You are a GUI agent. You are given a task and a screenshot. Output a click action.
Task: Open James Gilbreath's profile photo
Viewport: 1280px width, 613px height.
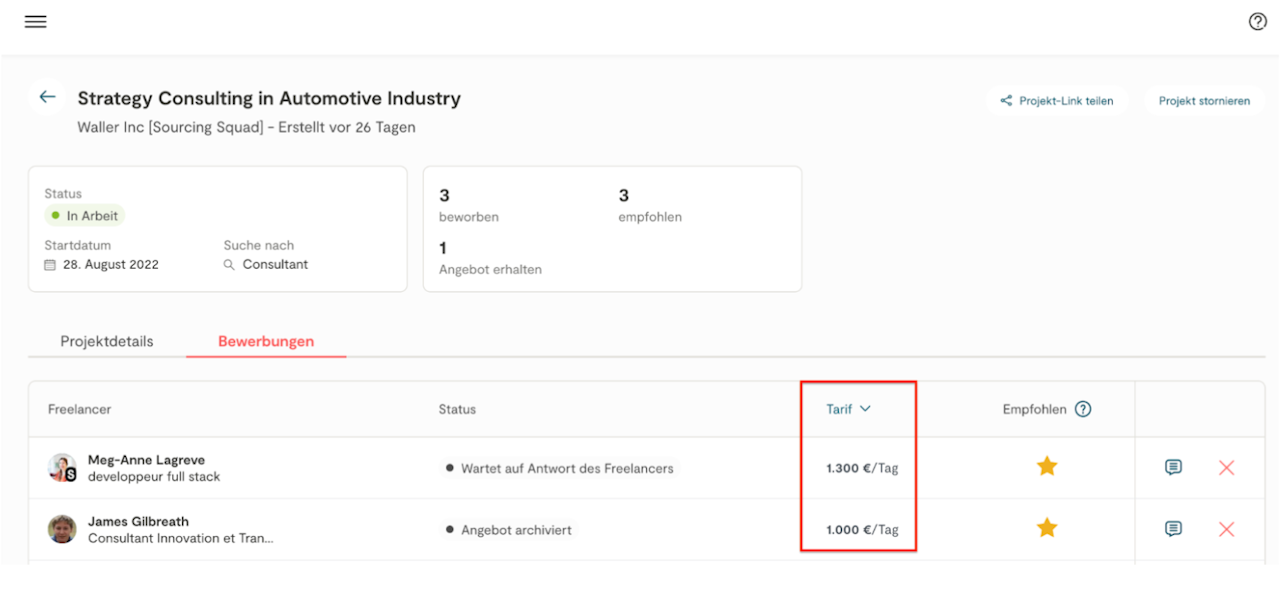(62, 529)
